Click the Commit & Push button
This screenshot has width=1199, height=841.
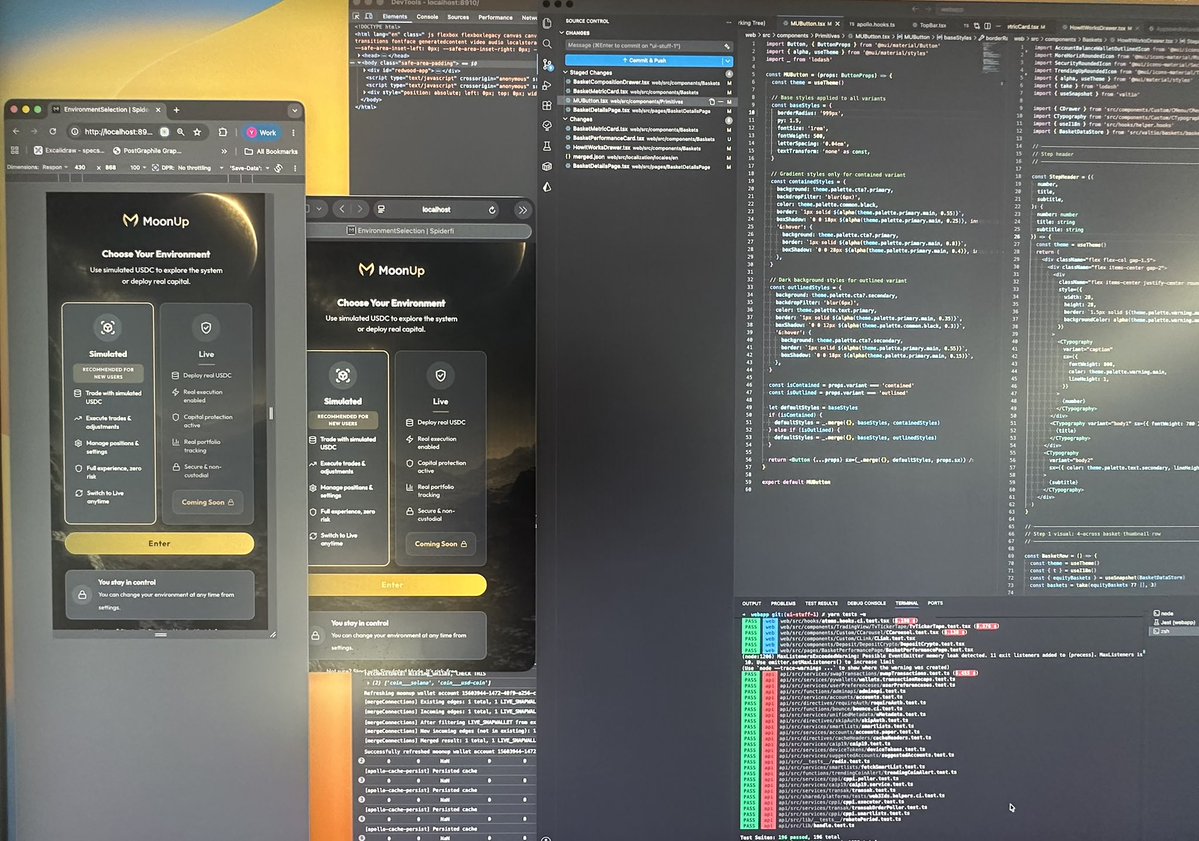click(x=644, y=60)
